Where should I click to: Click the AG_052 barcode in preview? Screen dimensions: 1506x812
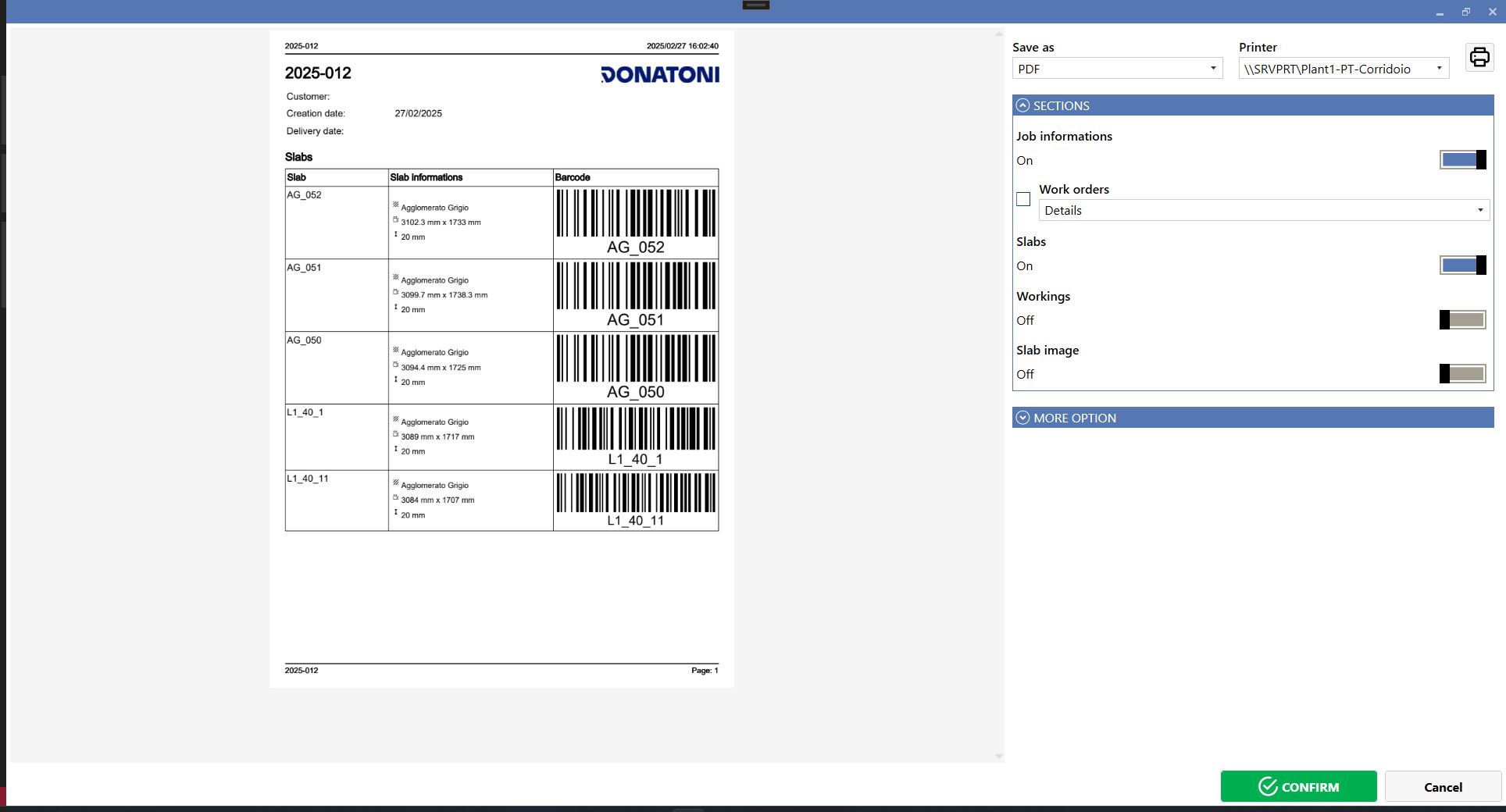tap(636, 223)
